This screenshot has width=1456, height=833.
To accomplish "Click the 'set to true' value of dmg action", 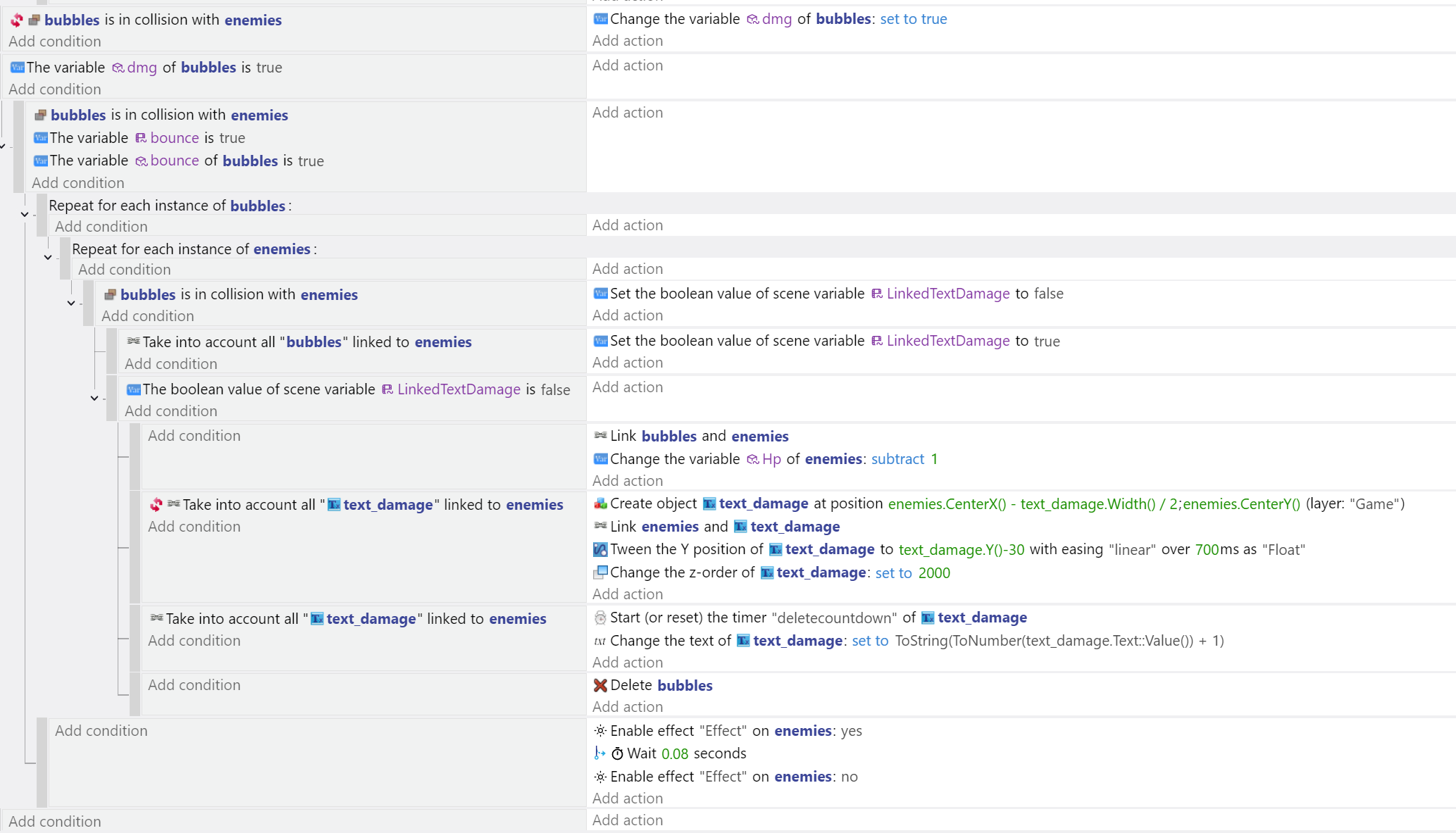I will tap(914, 19).
